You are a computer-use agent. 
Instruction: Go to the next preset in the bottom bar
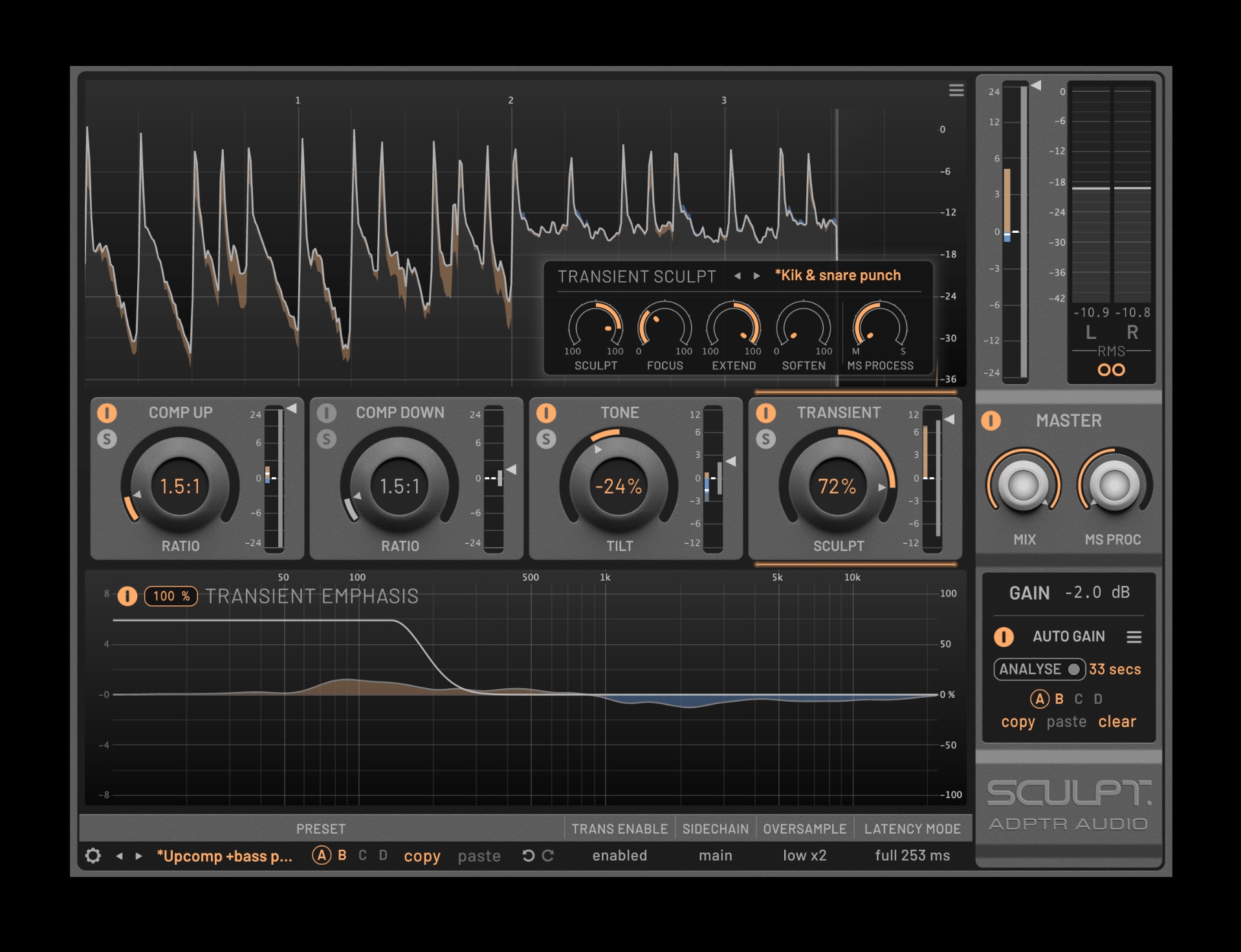[138, 856]
